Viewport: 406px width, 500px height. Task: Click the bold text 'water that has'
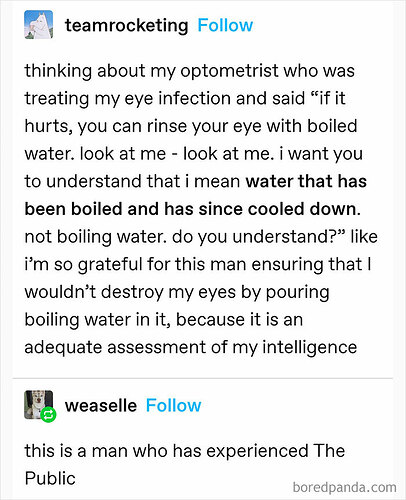click(306, 181)
